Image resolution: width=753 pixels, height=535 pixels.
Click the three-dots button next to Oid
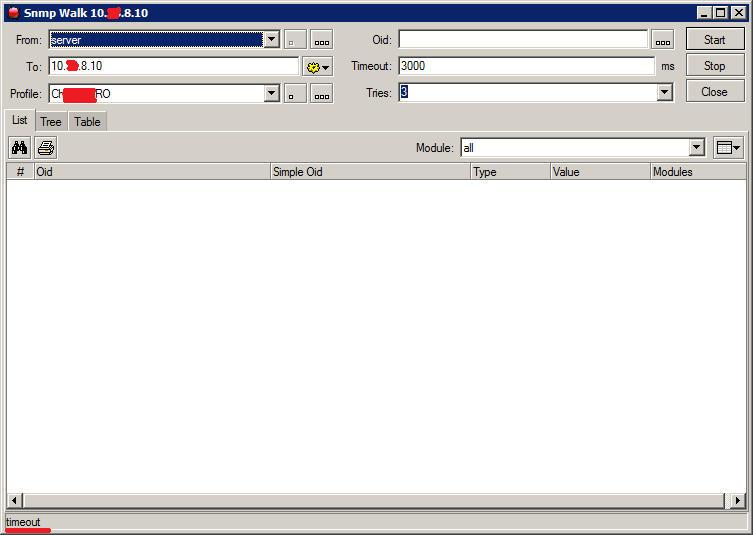pos(663,40)
